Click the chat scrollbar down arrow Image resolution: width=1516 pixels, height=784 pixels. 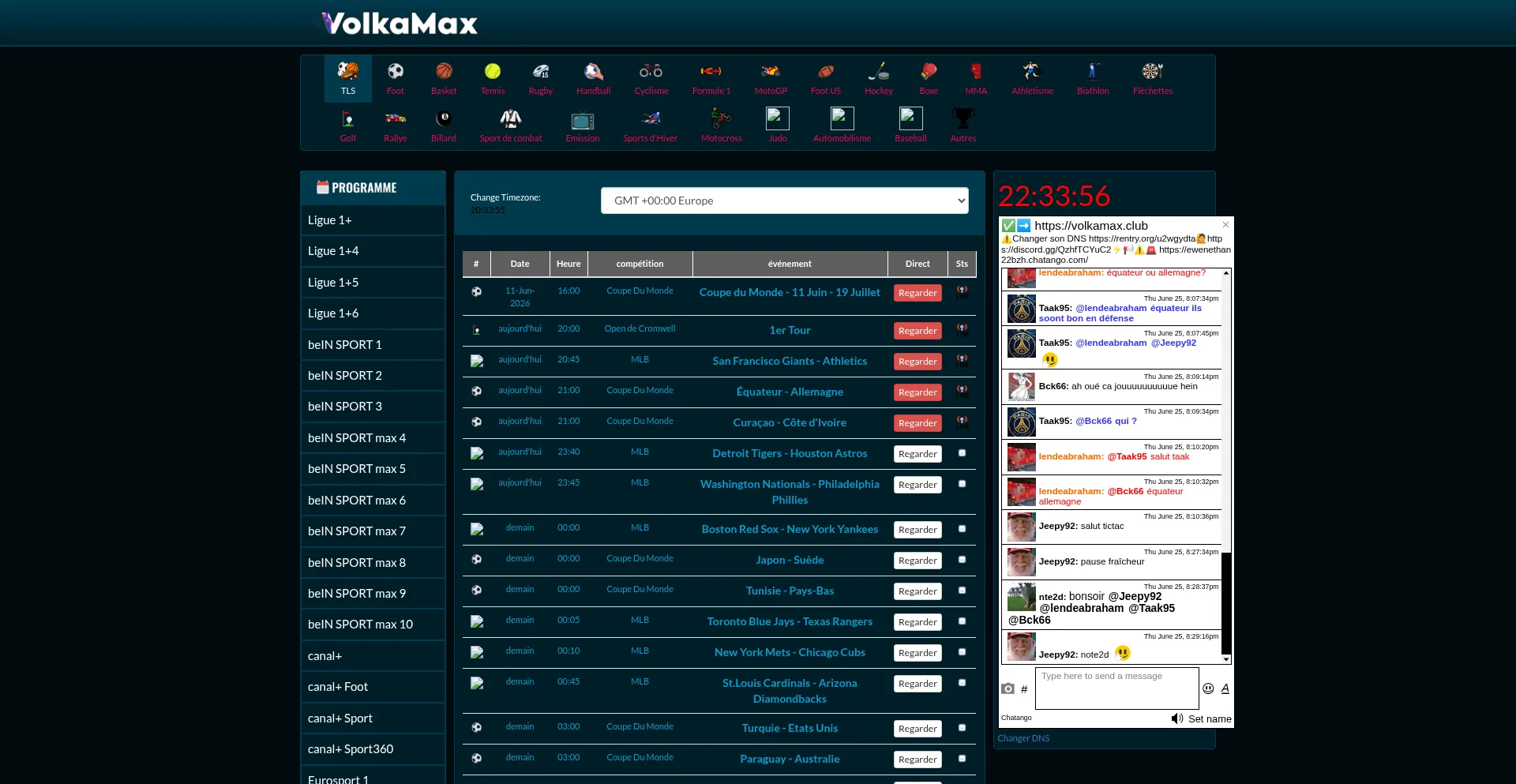(x=1226, y=659)
